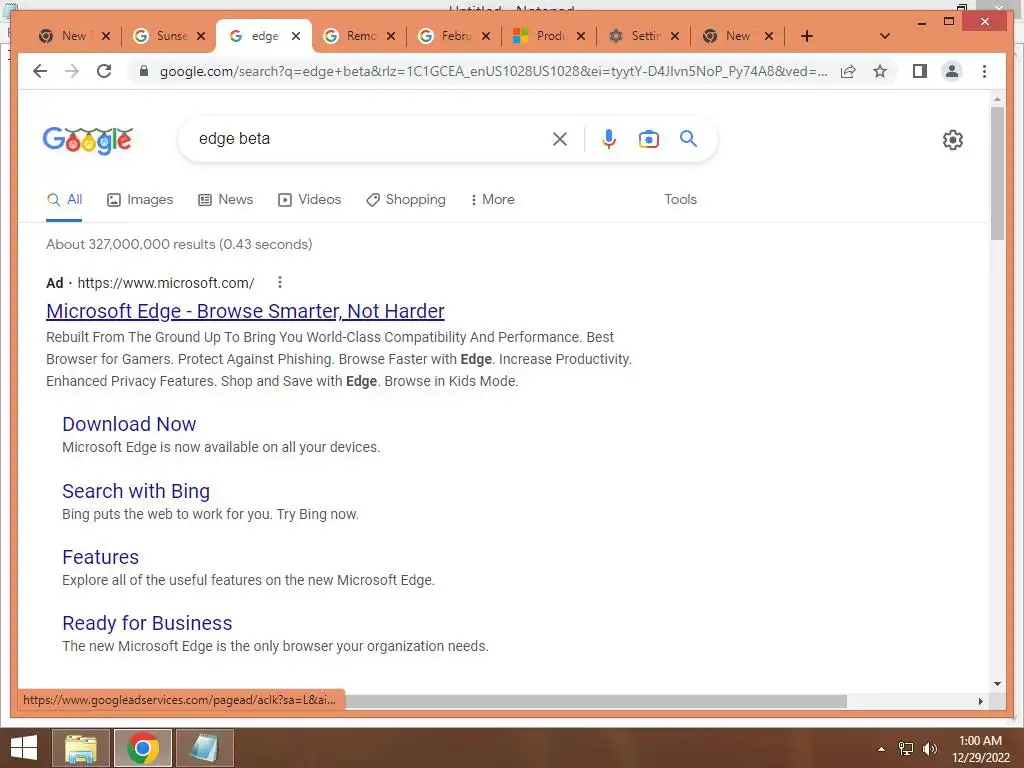1024x768 pixels.
Task: Open File Explorer from the taskbar
Action: coord(81,748)
